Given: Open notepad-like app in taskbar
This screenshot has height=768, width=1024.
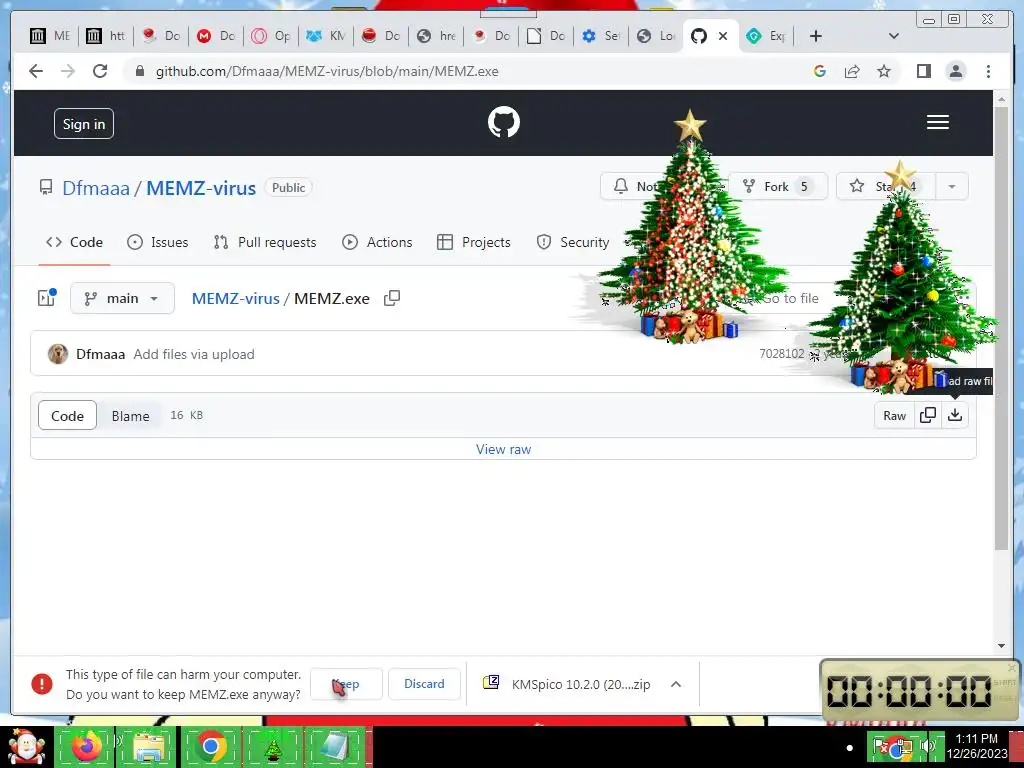Looking at the screenshot, I should pos(333,746).
